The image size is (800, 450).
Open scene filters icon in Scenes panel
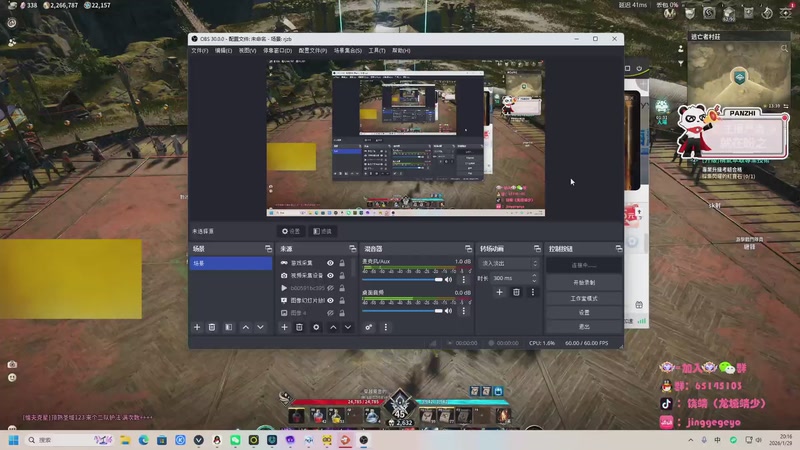229,327
